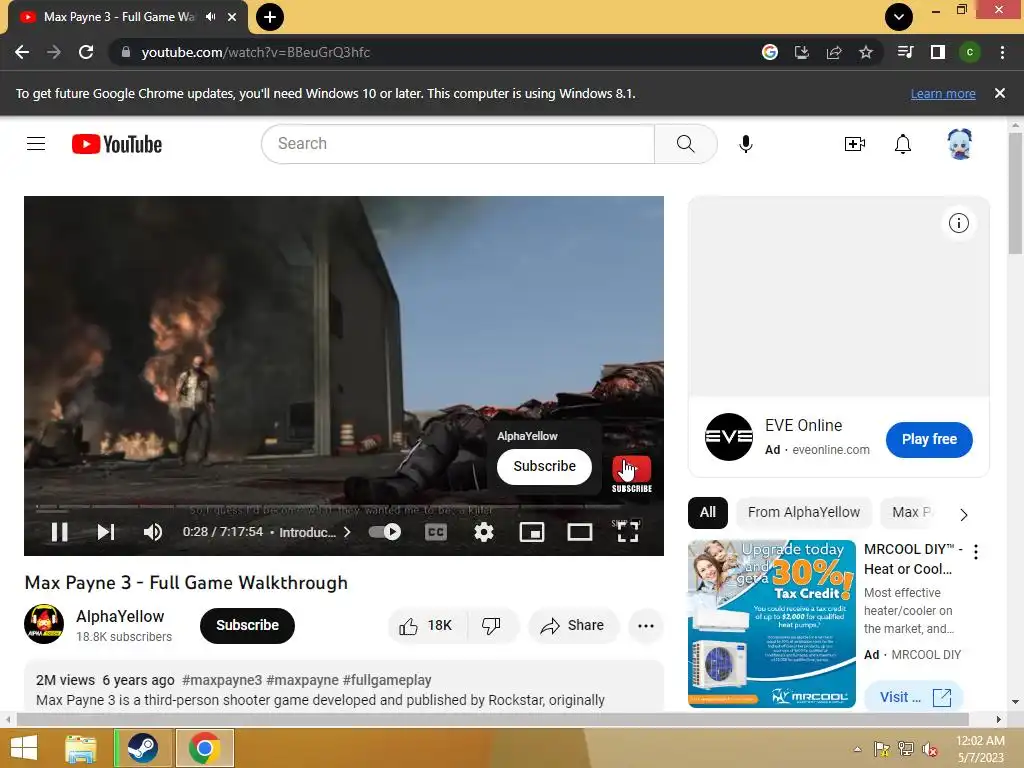Mute the video player volume
This screenshot has width=1024, height=768.
tap(152, 532)
